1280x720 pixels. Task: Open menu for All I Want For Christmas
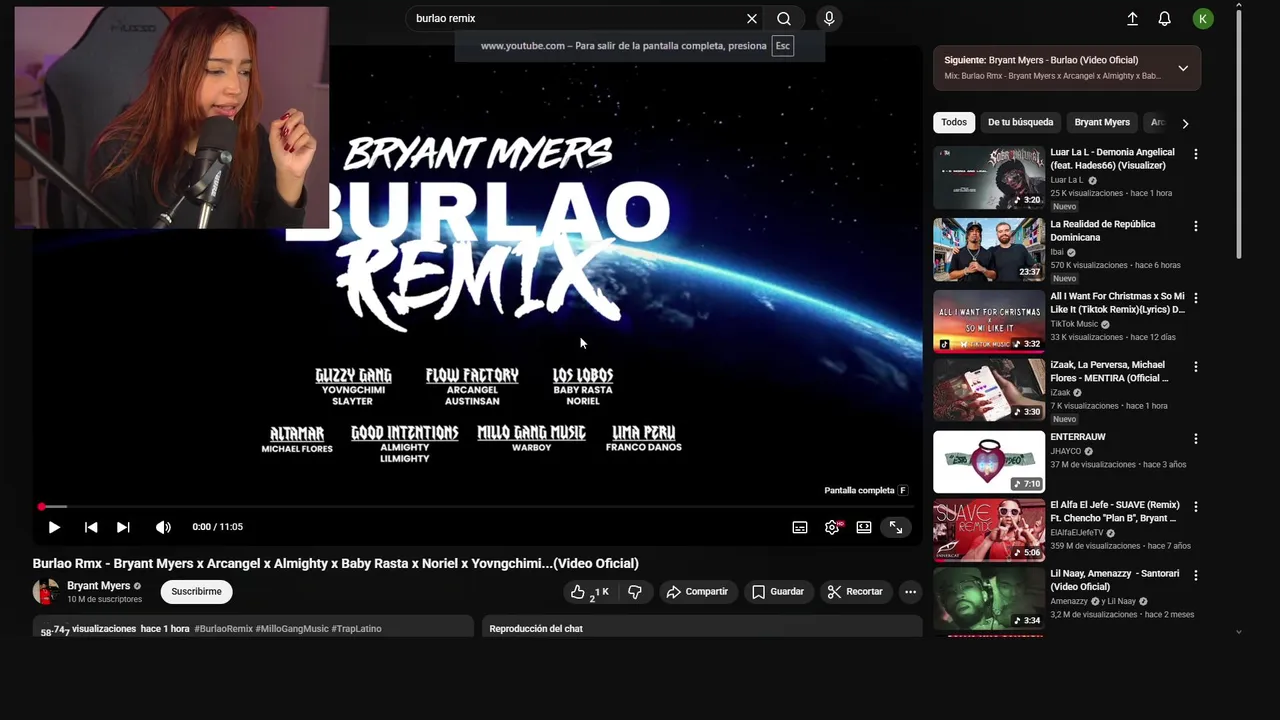[x=1195, y=298]
